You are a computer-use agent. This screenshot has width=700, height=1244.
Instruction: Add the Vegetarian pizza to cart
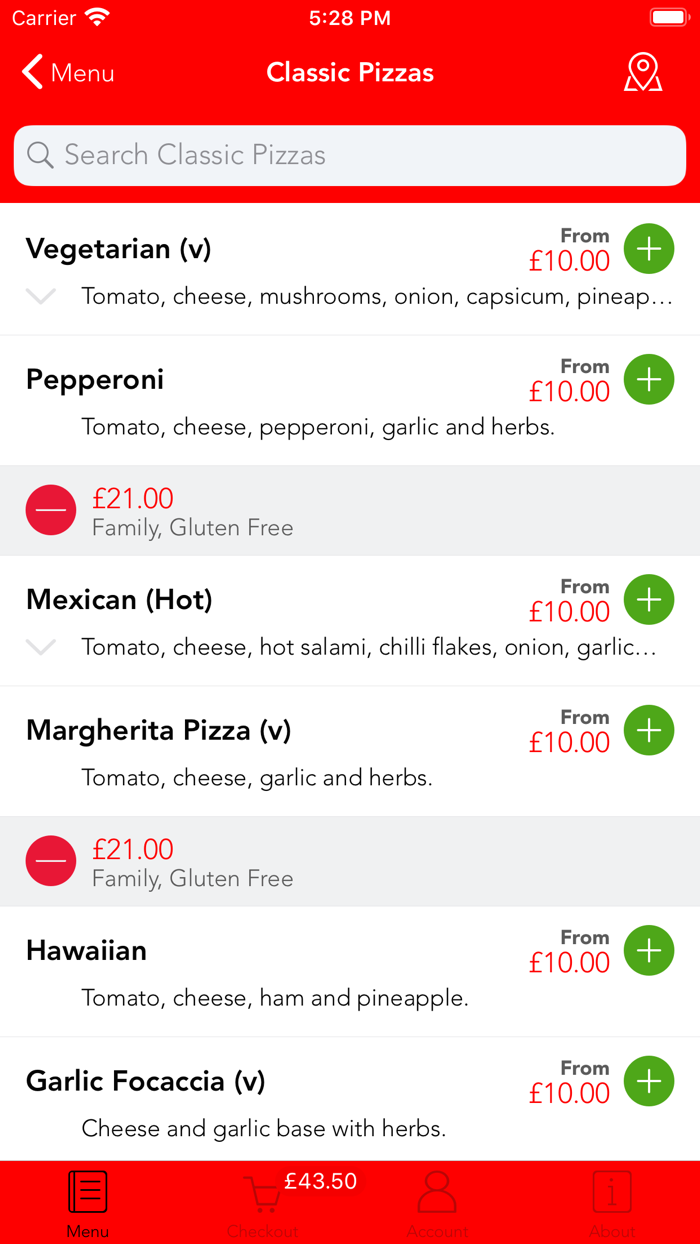pos(648,248)
